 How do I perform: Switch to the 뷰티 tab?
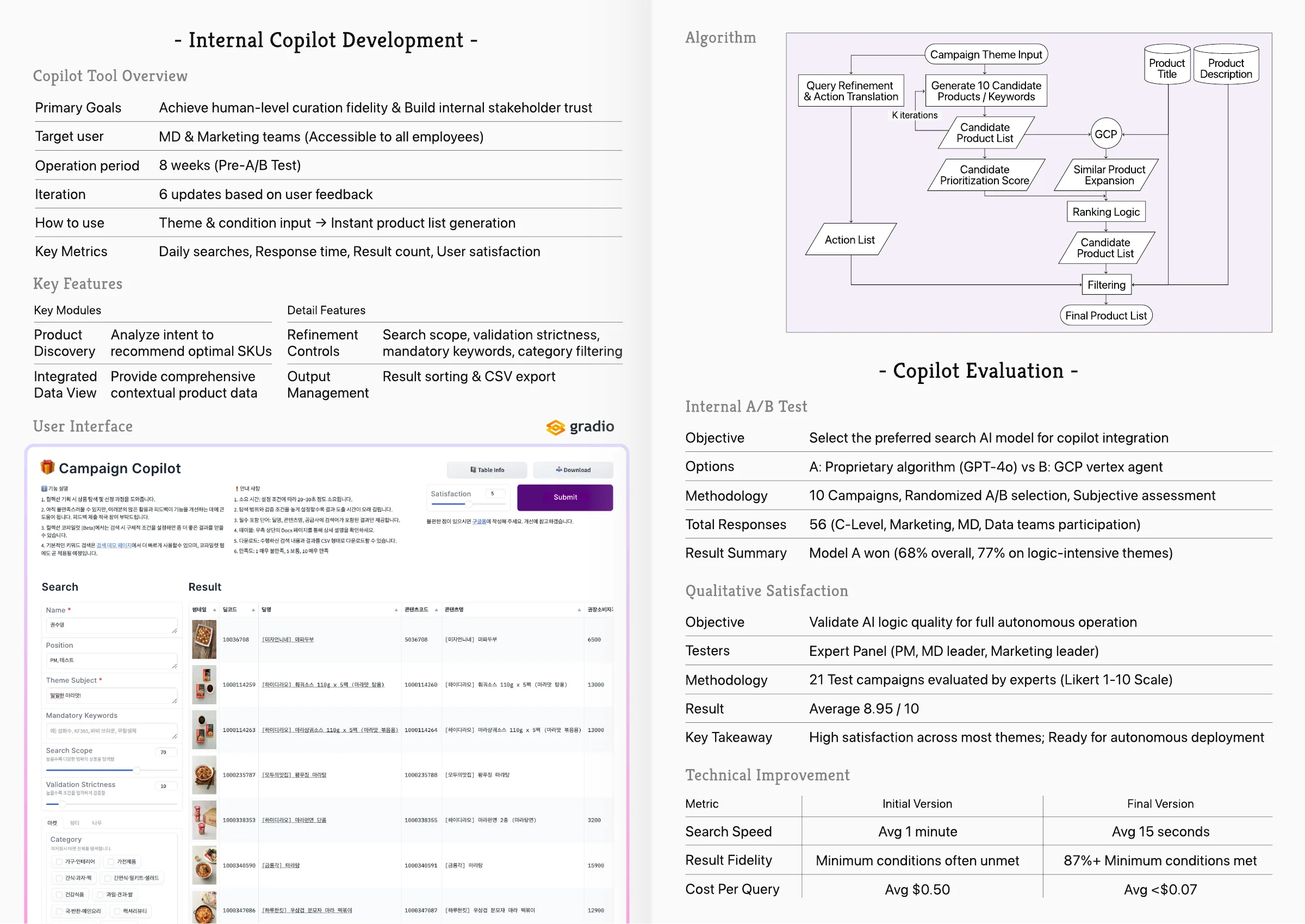pos(74,823)
